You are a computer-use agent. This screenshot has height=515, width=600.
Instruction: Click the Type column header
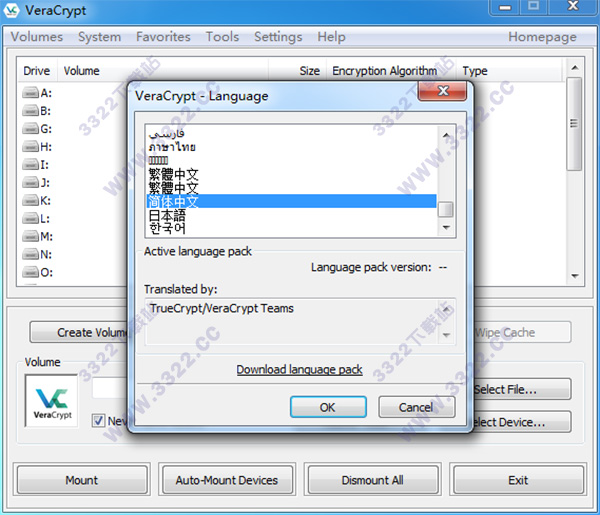pyautogui.click(x=510, y=71)
